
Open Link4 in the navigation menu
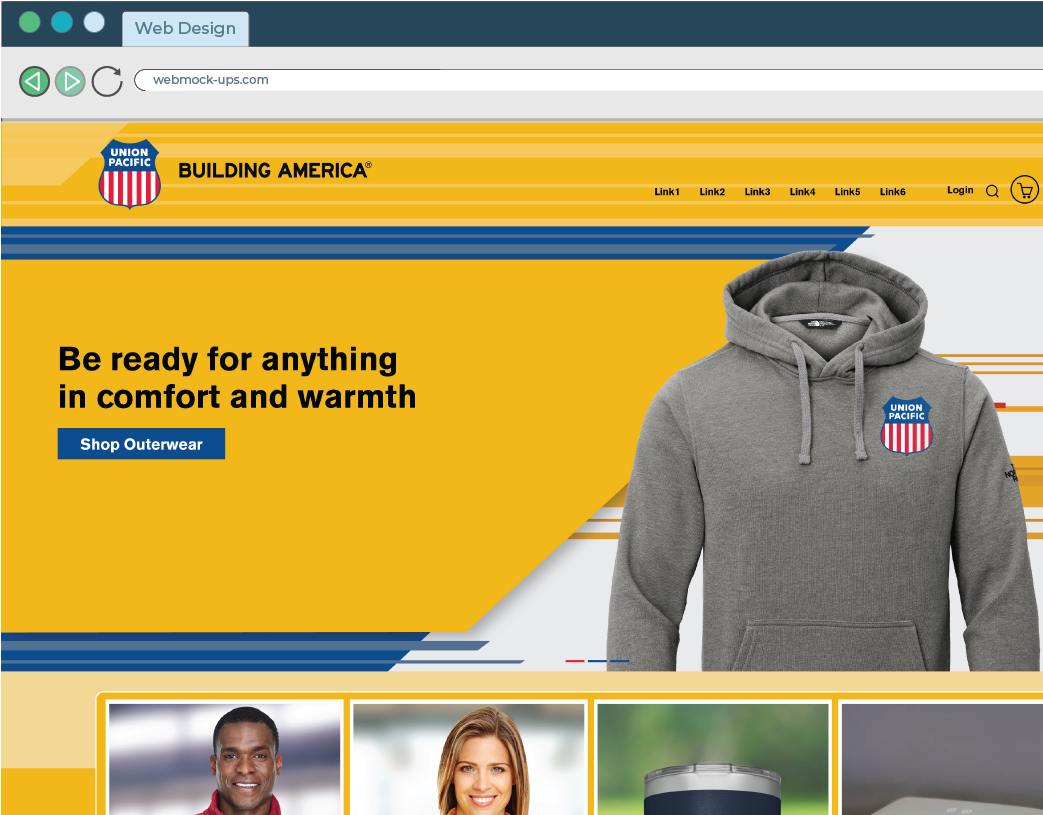tap(802, 192)
